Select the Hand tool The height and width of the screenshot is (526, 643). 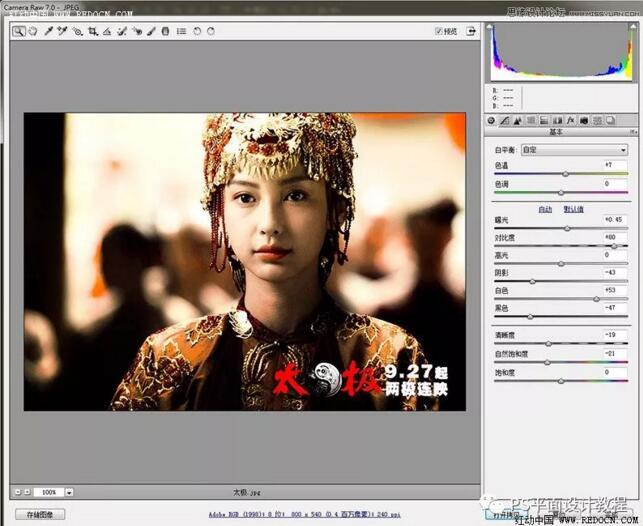[33, 31]
